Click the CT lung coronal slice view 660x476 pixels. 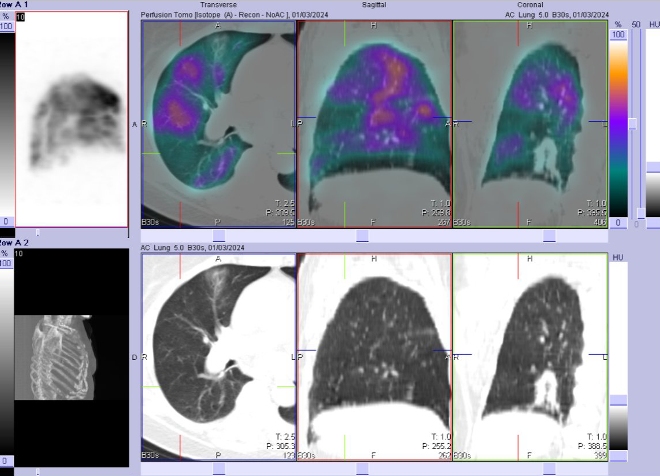[530, 357]
